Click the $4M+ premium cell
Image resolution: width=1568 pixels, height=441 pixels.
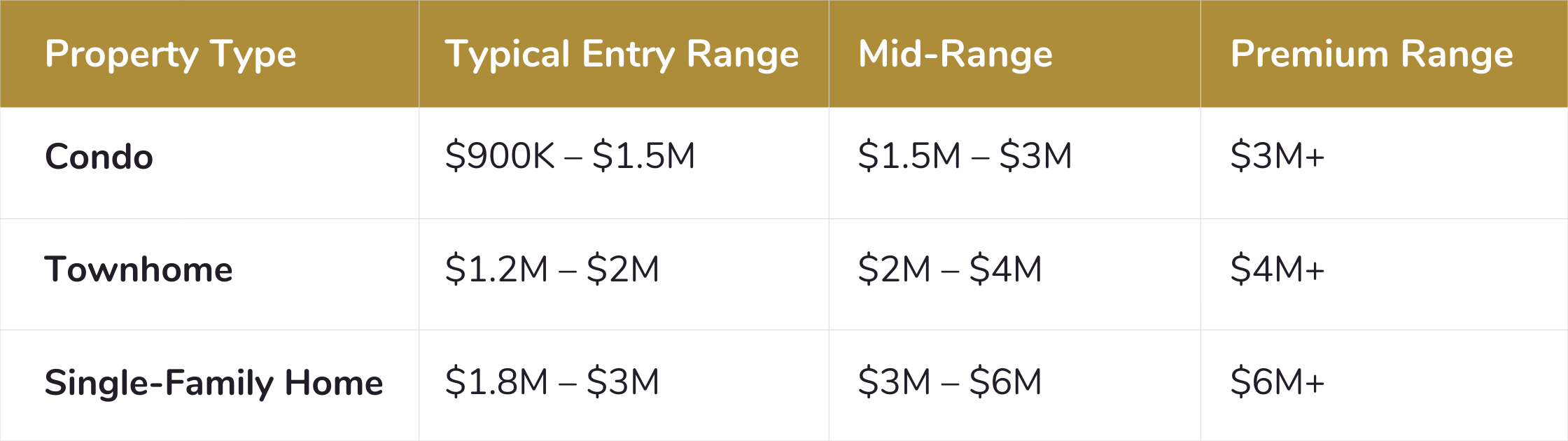pyautogui.click(x=1277, y=269)
